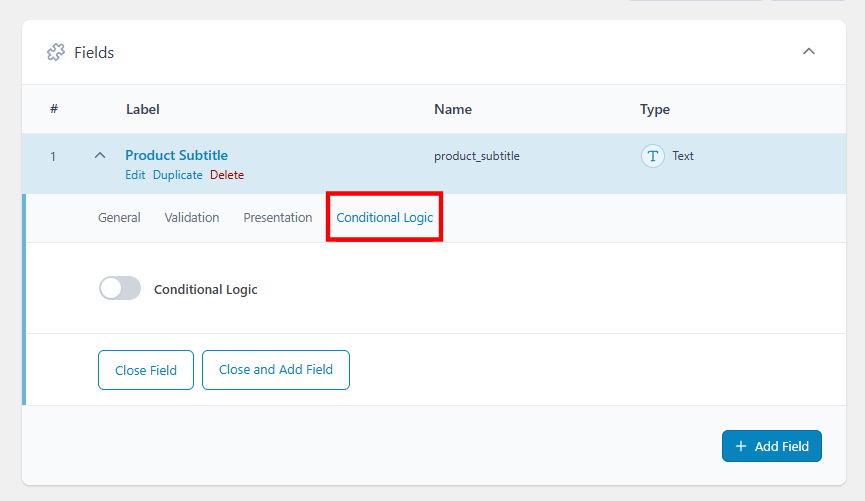Image resolution: width=865 pixels, height=501 pixels.
Task: Add a new field with Add Field
Action: click(x=771, y=446)
